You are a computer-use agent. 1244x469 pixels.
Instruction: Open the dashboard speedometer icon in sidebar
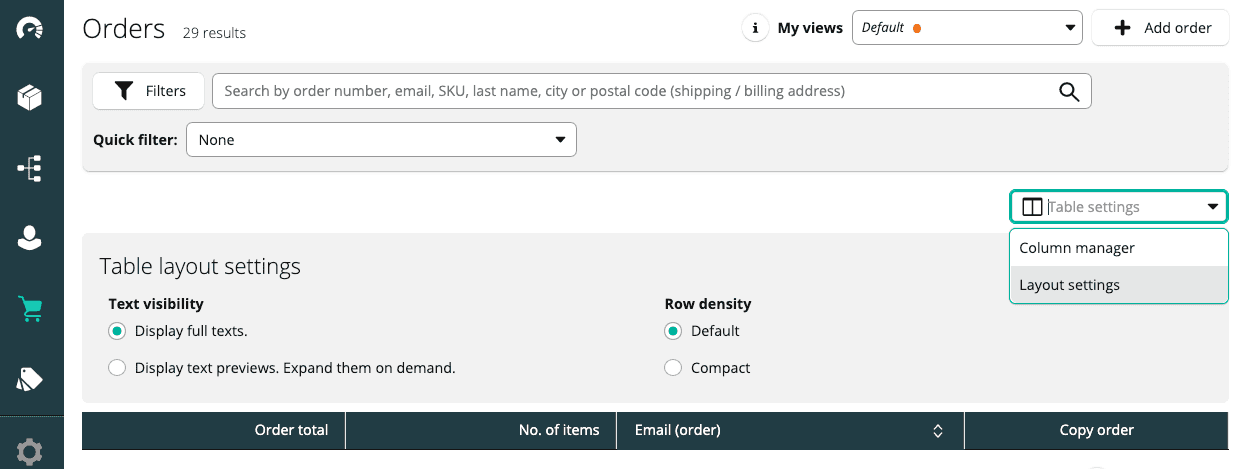tap(29, 28)
